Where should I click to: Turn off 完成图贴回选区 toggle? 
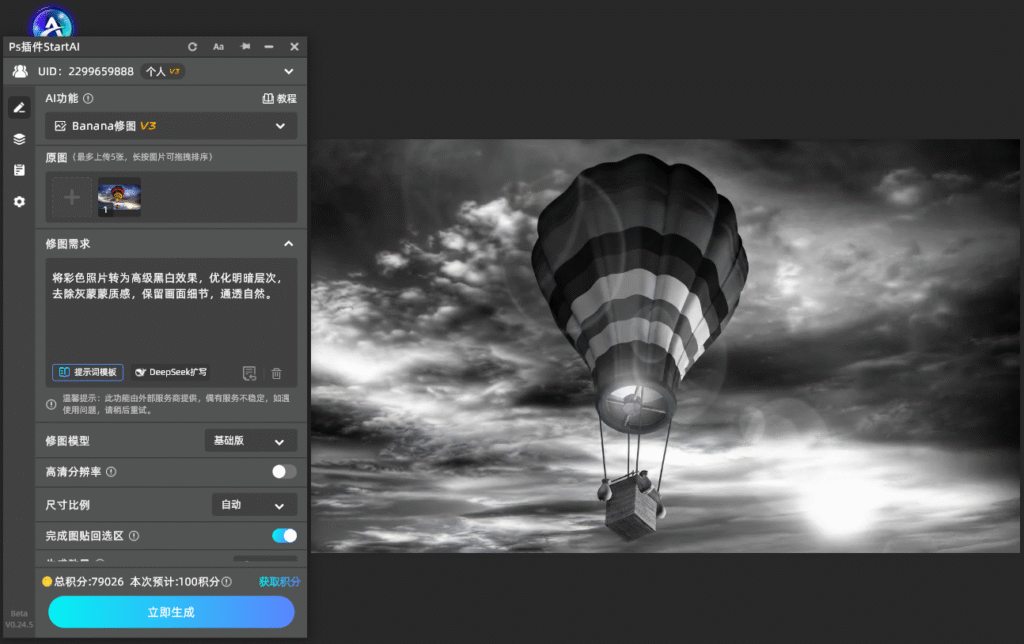point(284,536)
